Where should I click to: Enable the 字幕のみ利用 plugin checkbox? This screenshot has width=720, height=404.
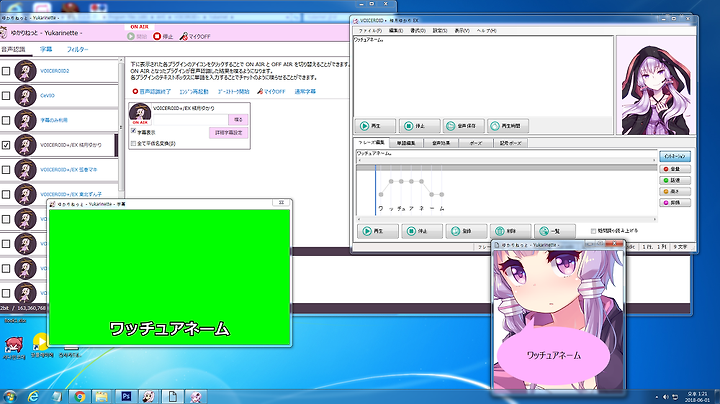pyautogui.click(x=6, y=120)
